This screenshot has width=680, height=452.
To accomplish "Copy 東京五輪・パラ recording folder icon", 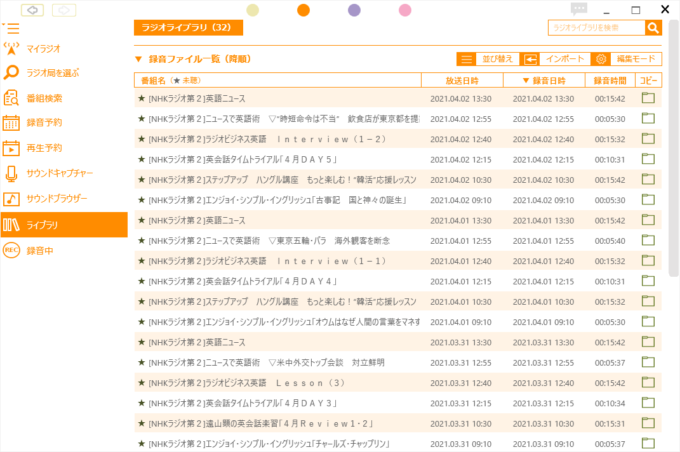I will click(648, 240).
